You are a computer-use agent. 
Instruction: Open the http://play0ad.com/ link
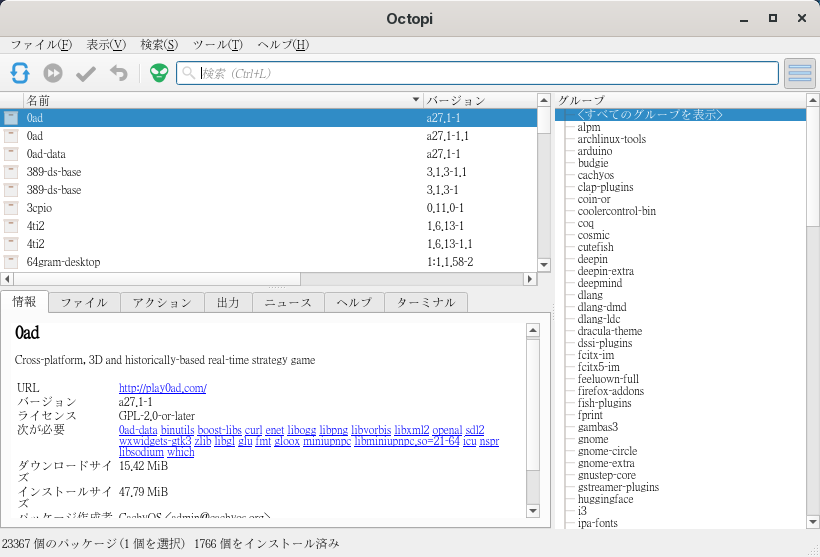click(x=163, y=388)
